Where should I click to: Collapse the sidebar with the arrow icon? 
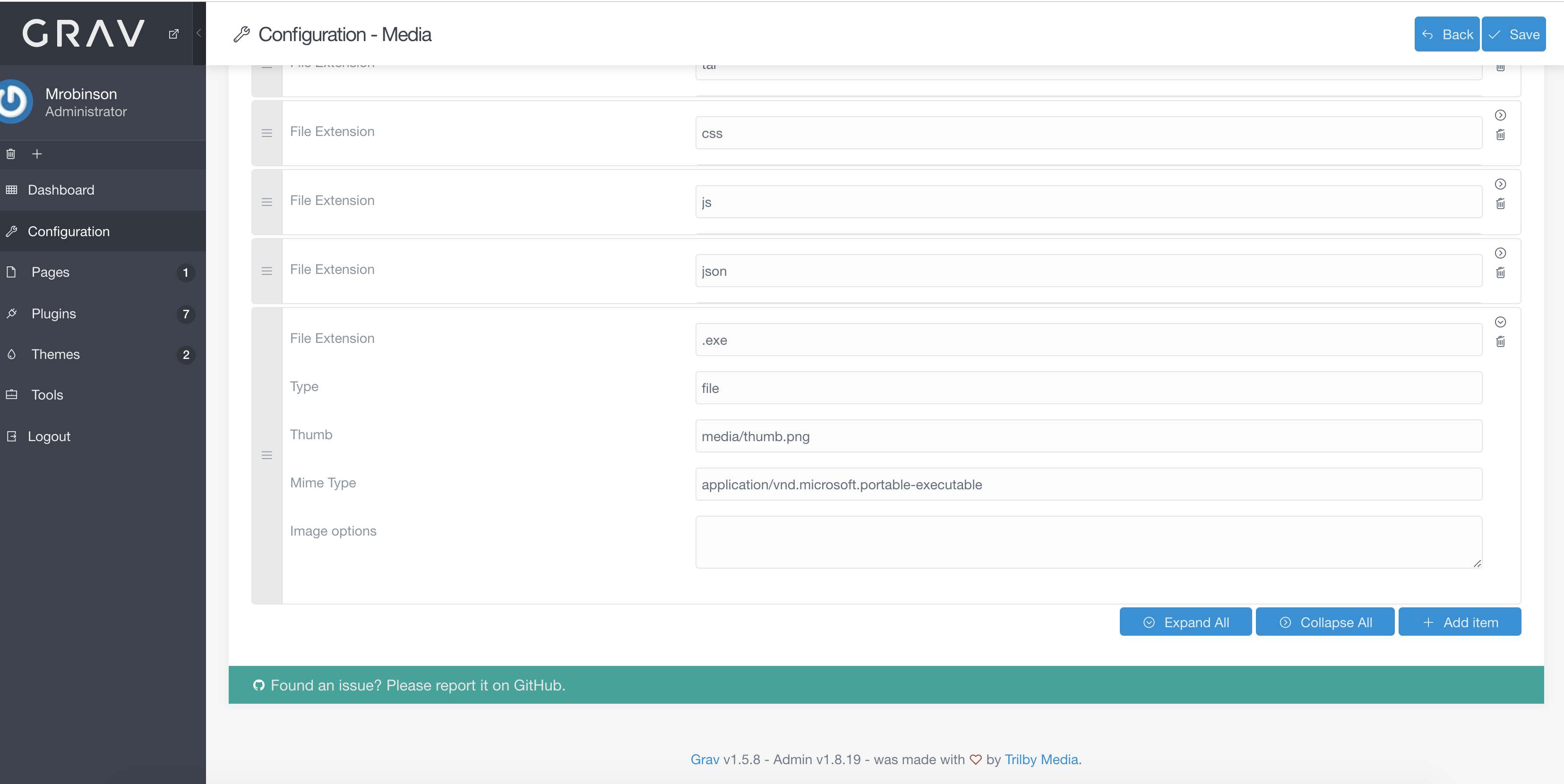tap(198, 33)
